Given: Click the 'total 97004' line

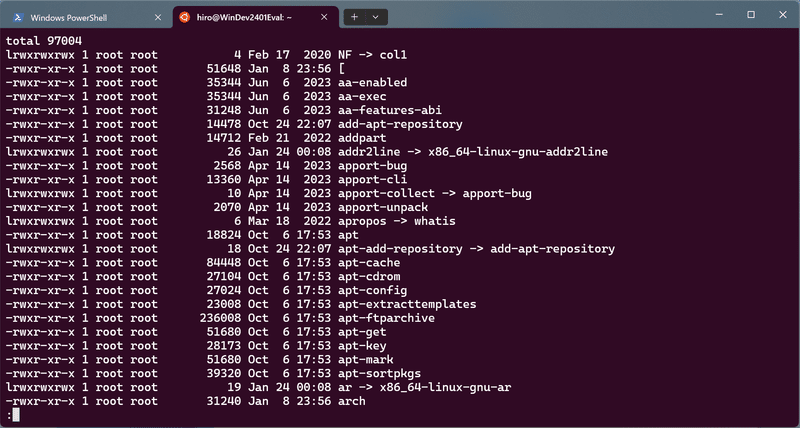Looking at the screenshot, I should point(44,41).
